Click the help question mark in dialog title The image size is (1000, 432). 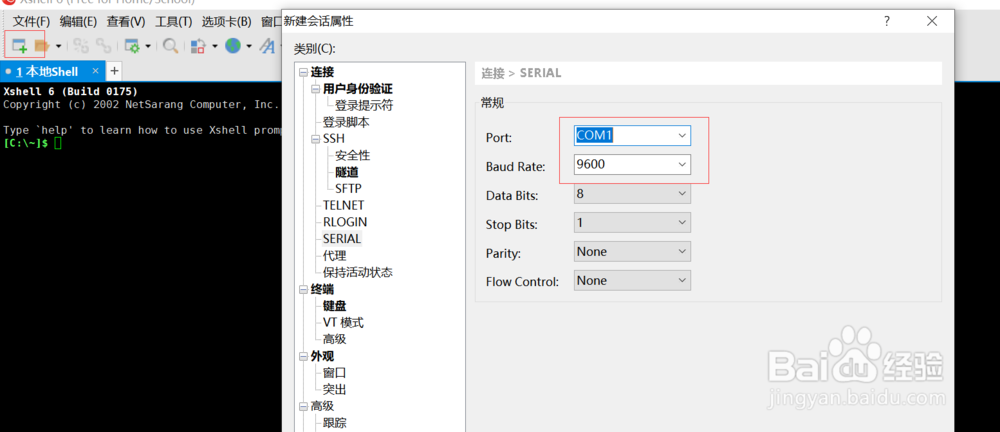pos(886,22)
